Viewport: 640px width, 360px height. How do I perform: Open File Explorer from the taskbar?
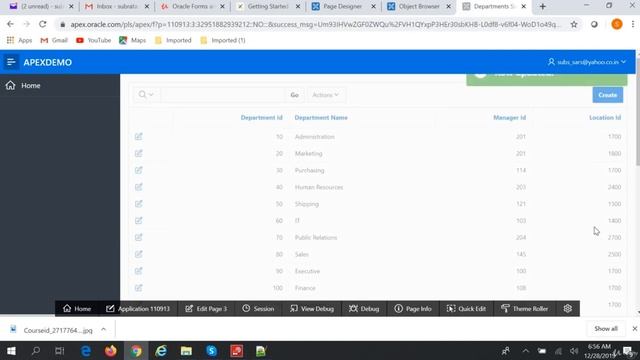(186, 351)
